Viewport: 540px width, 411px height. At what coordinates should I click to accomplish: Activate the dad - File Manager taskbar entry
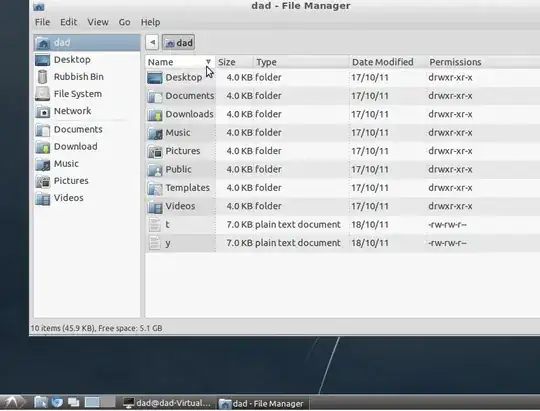pos(262,403)
